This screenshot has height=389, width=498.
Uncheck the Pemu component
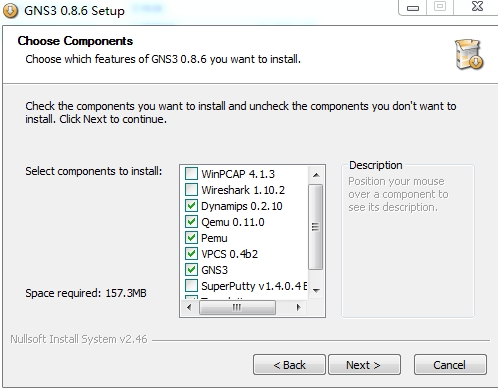191,238
